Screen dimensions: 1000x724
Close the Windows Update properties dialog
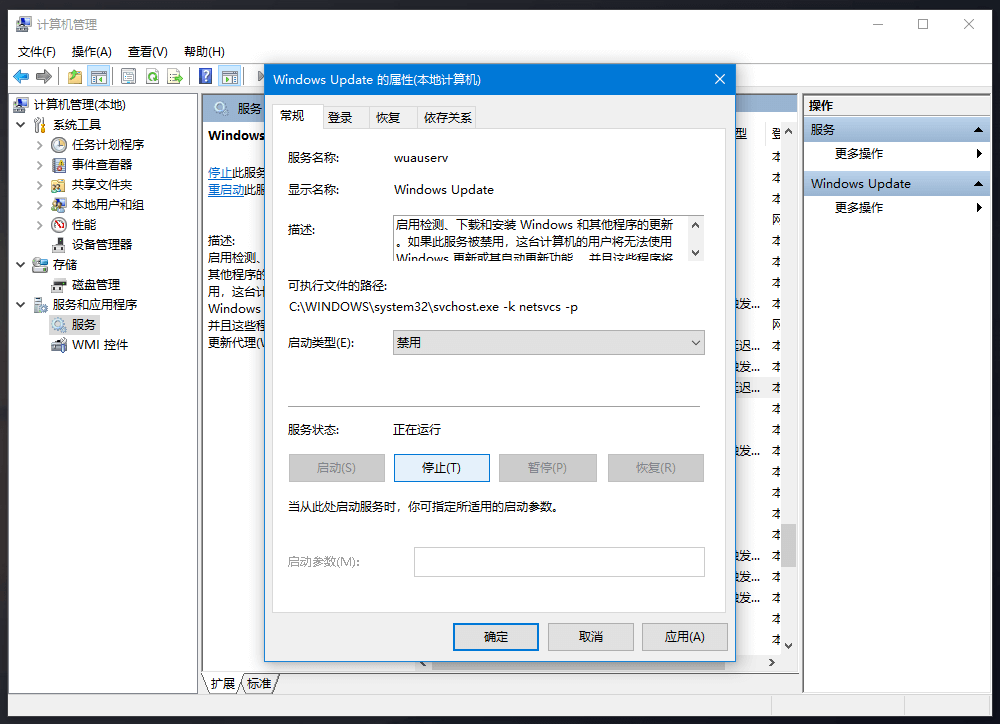(x=720, y=79)
